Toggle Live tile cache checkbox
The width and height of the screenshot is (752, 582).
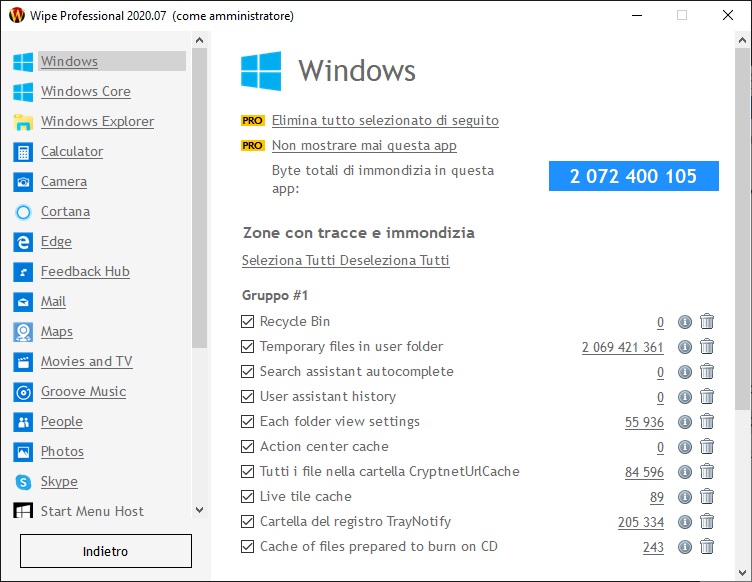click(247, 496)
